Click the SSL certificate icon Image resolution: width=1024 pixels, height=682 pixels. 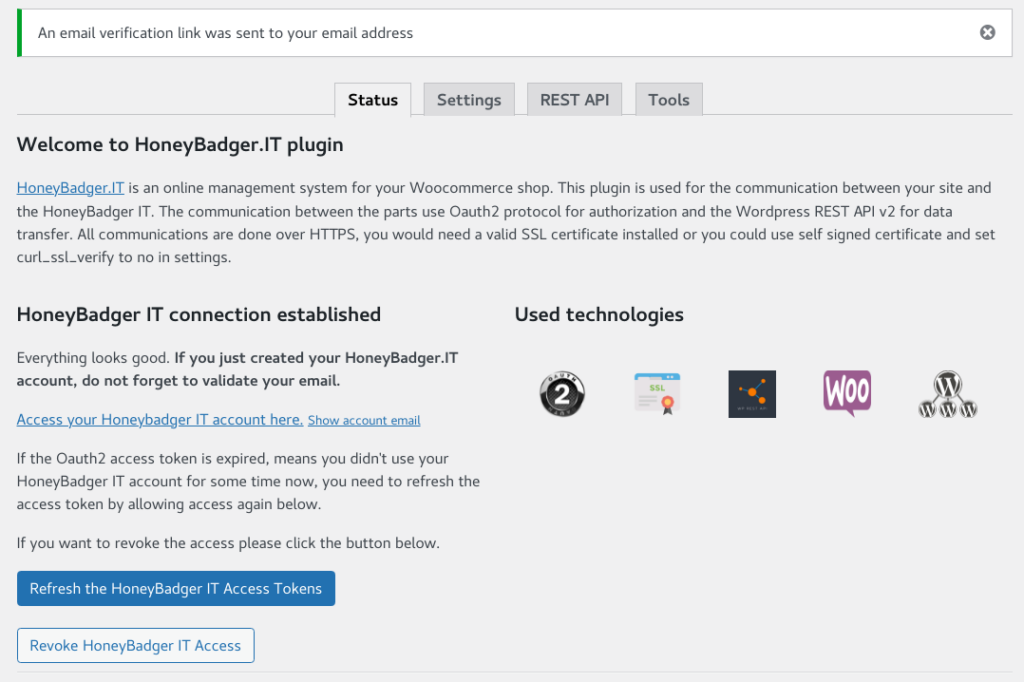click(657, 394)
